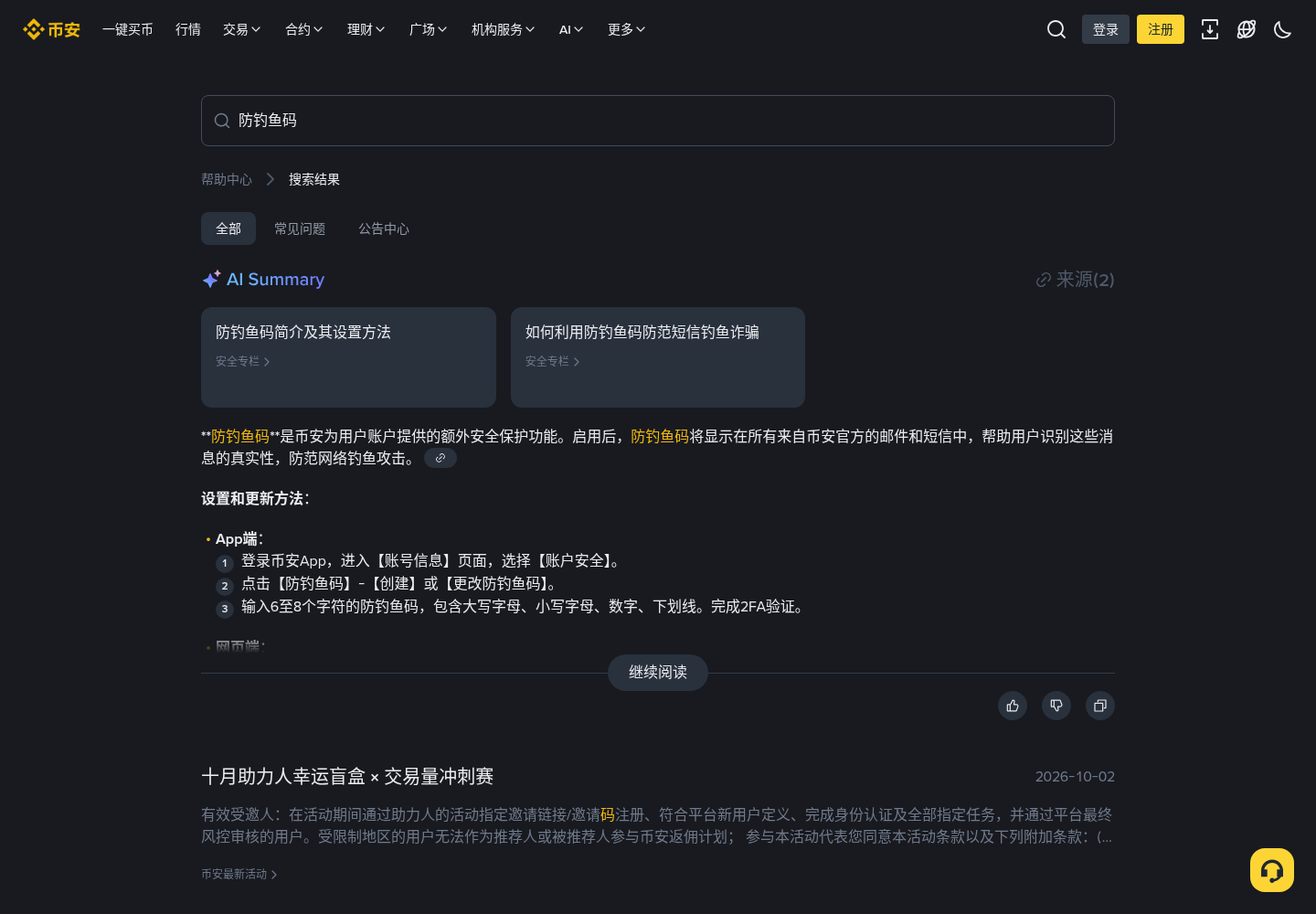Expand the 合约 dropdown menu
The image size is (1316, 914).
304,29
